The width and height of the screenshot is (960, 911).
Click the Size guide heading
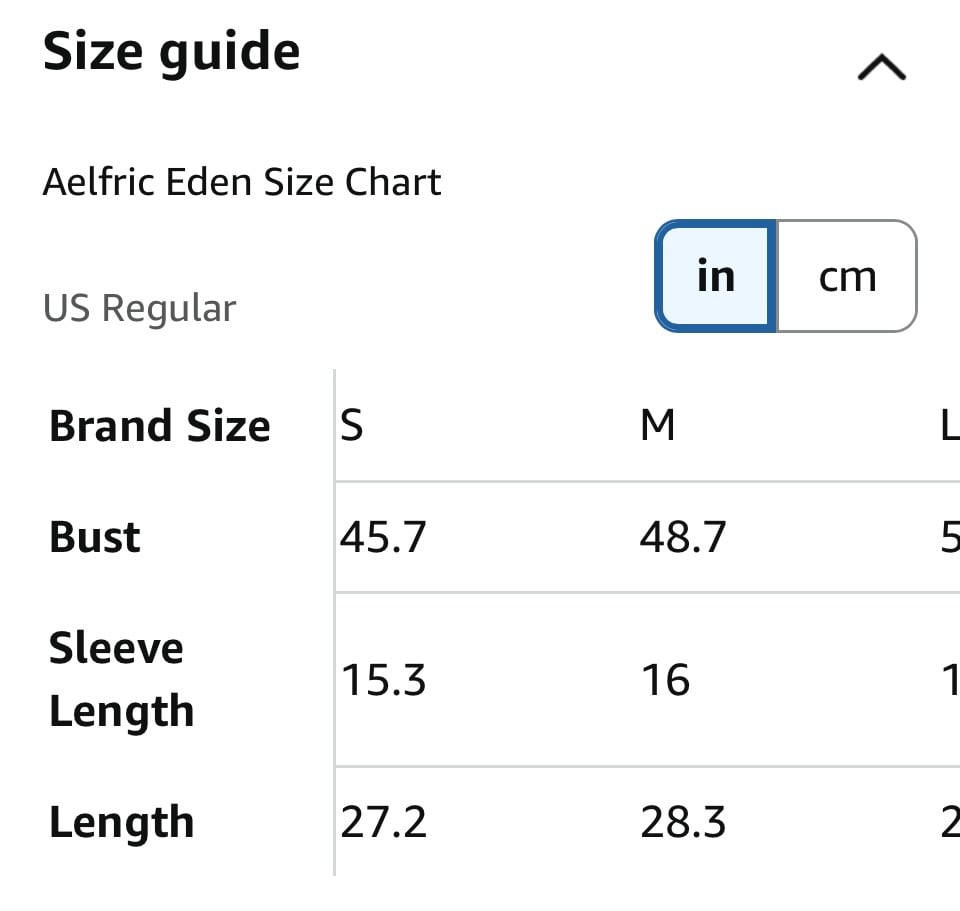[171, 53]
